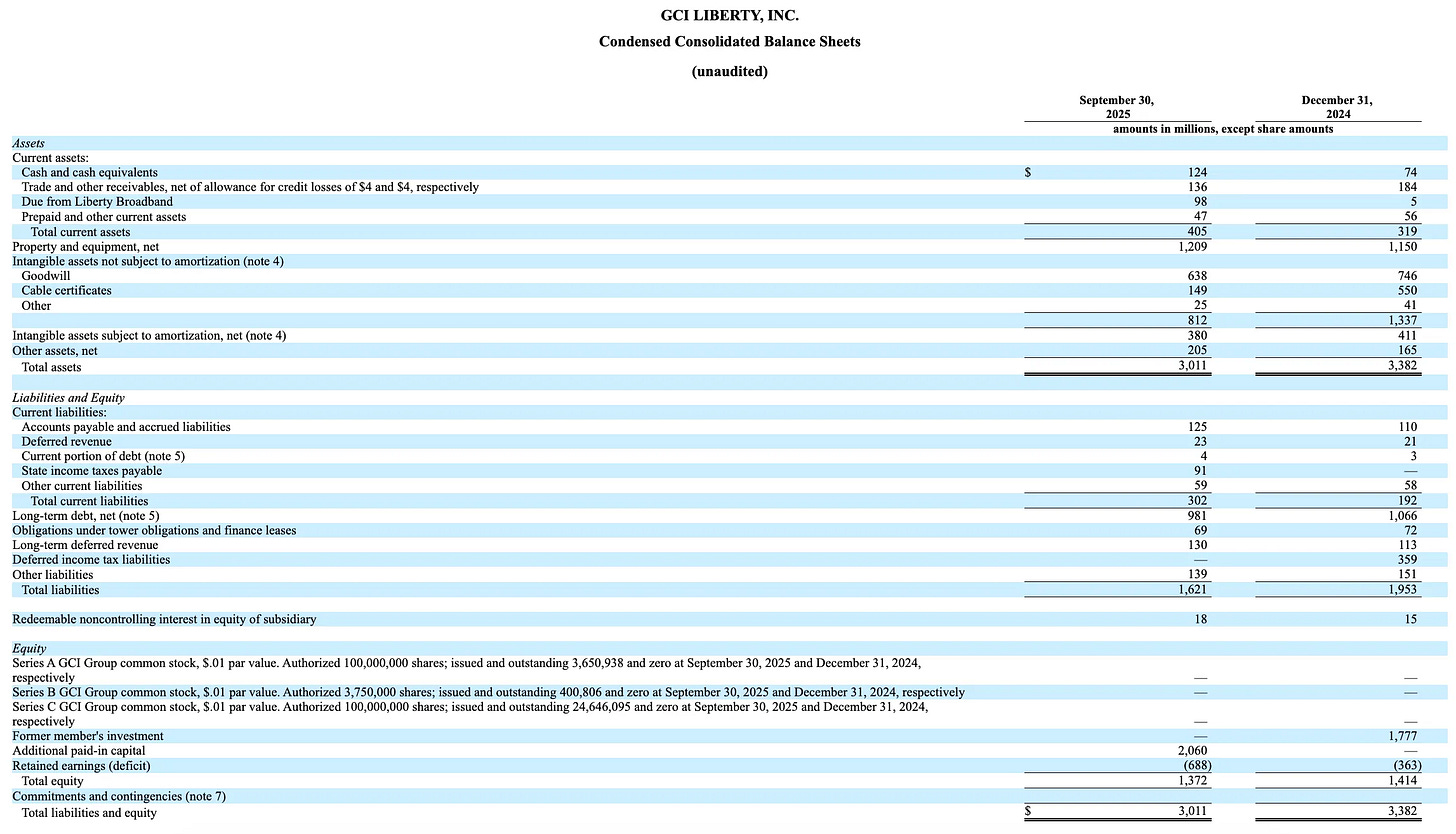
Task: Select the 2024 Property and equipment value 1,150
Action: 1403,246
